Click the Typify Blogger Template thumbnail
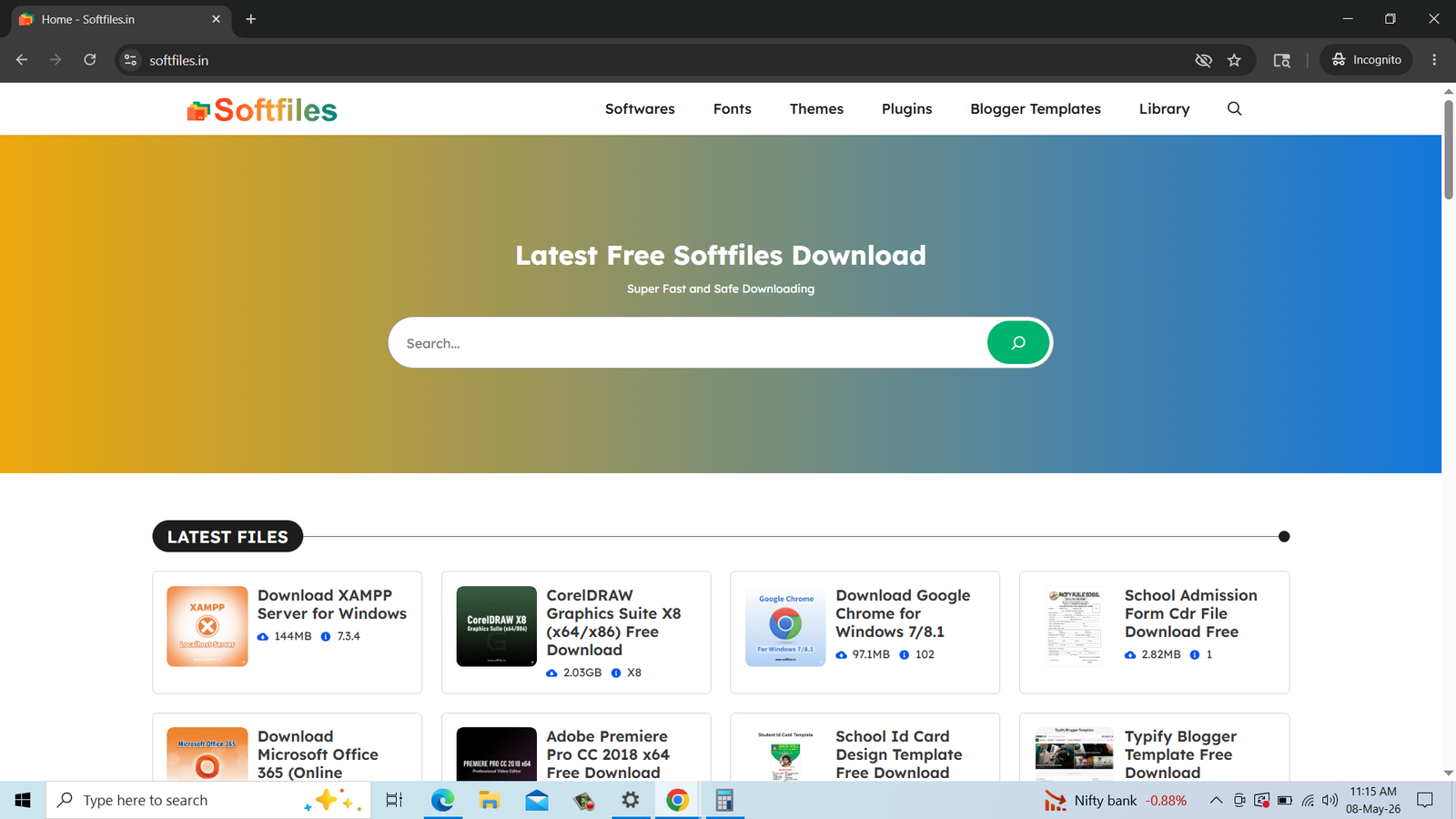The height and width of the screenshot is (819, 1456). coord(1074,754)
